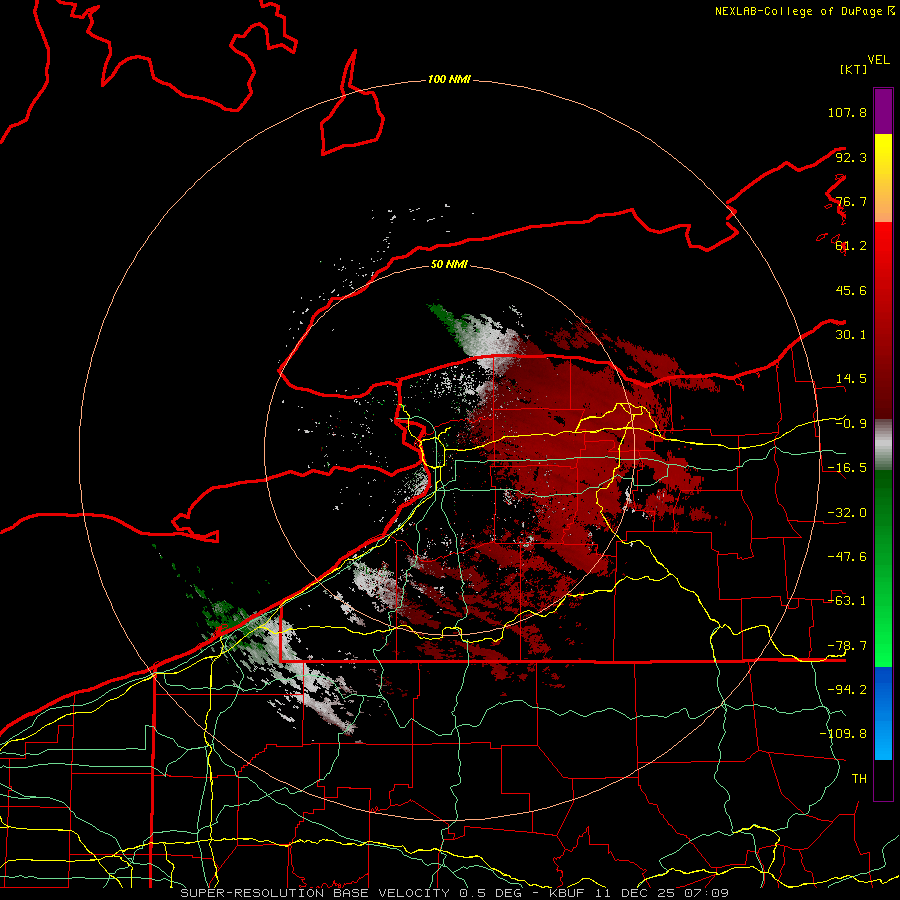Click the -47.6 value on the velocity scale
This screenshot has width=900, height=900.
coord(847,557)
